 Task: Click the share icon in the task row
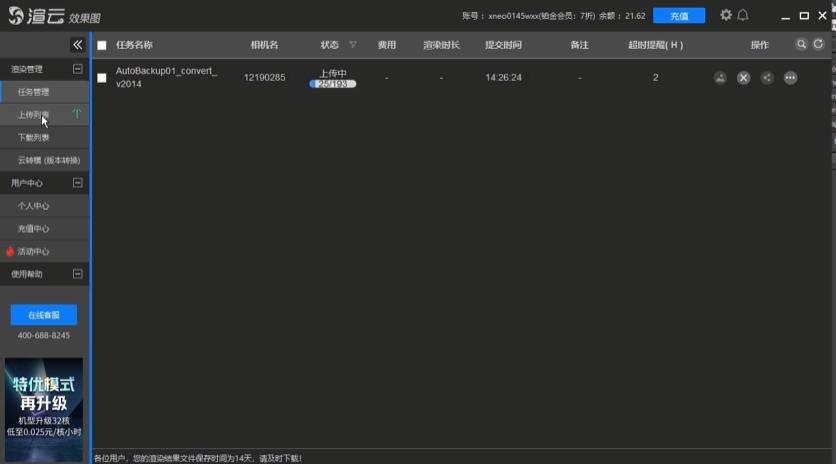click(x=767, y=78)
